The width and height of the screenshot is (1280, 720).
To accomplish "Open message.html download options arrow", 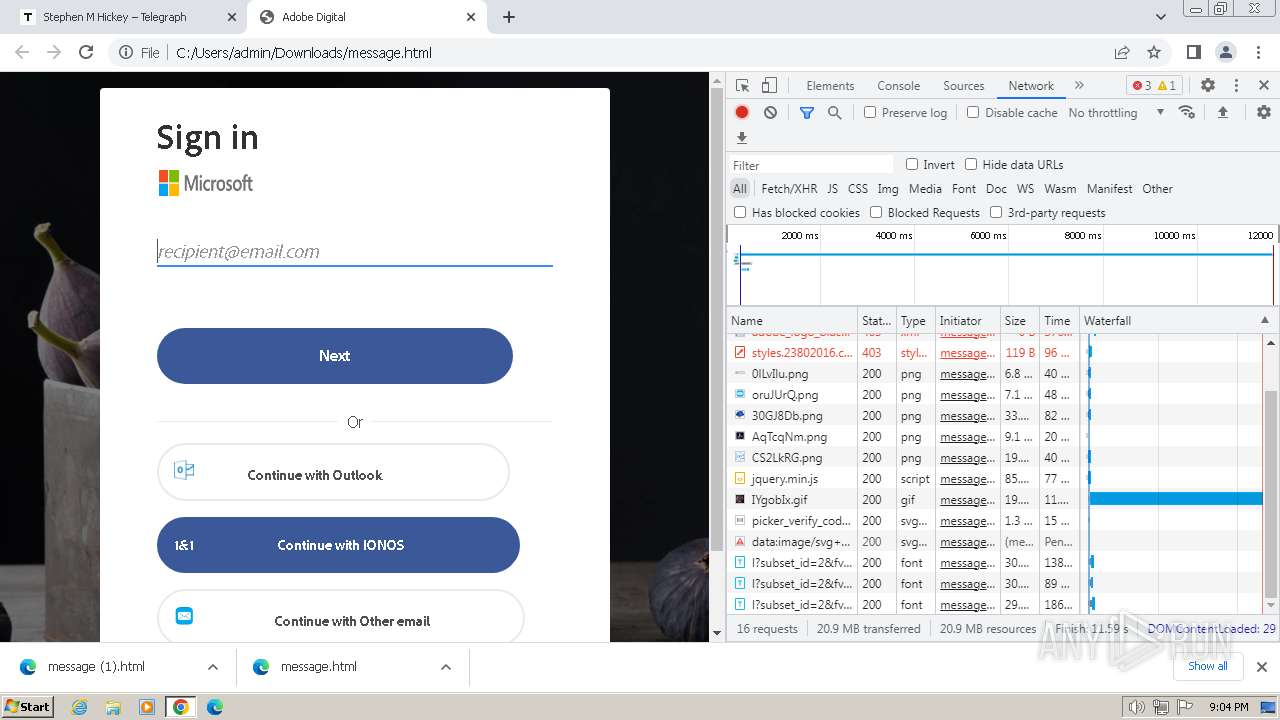I will click(x=446, y=667).
